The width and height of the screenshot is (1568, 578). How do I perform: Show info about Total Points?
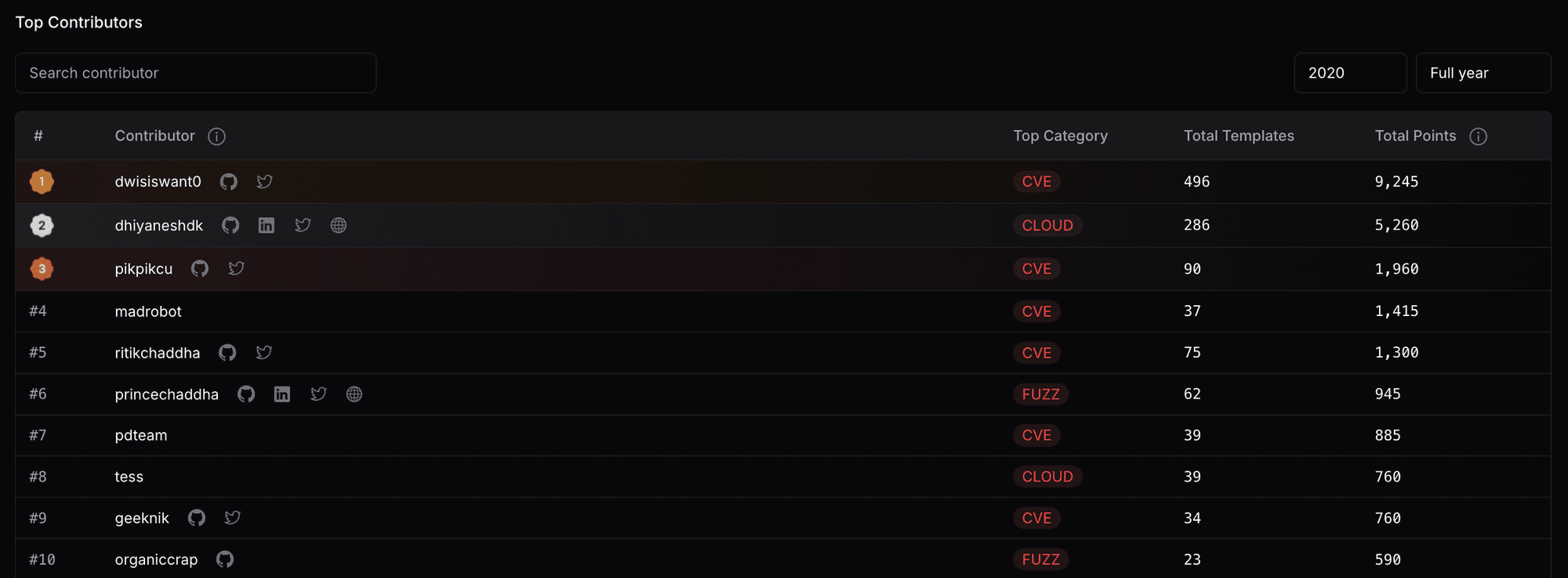(1479, 136)
